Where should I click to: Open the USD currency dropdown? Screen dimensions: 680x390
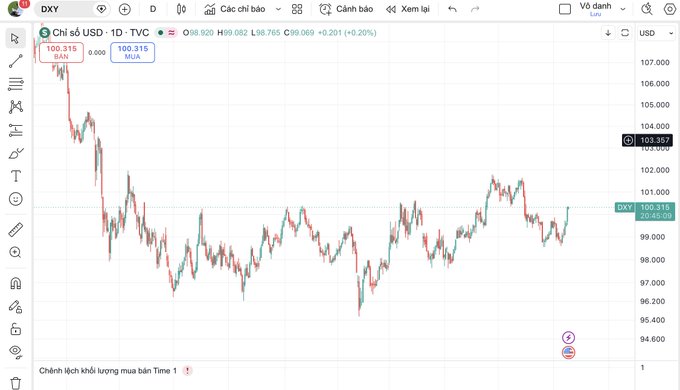tap(656, 33)
